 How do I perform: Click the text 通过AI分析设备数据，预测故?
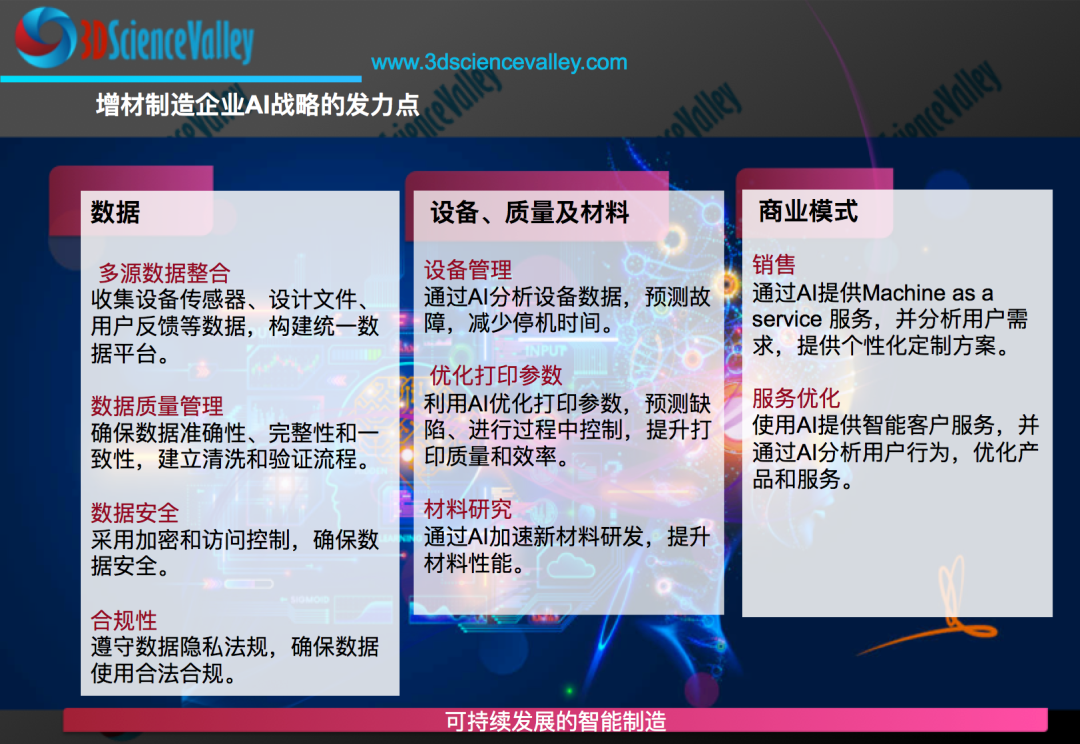coord(567,296)
